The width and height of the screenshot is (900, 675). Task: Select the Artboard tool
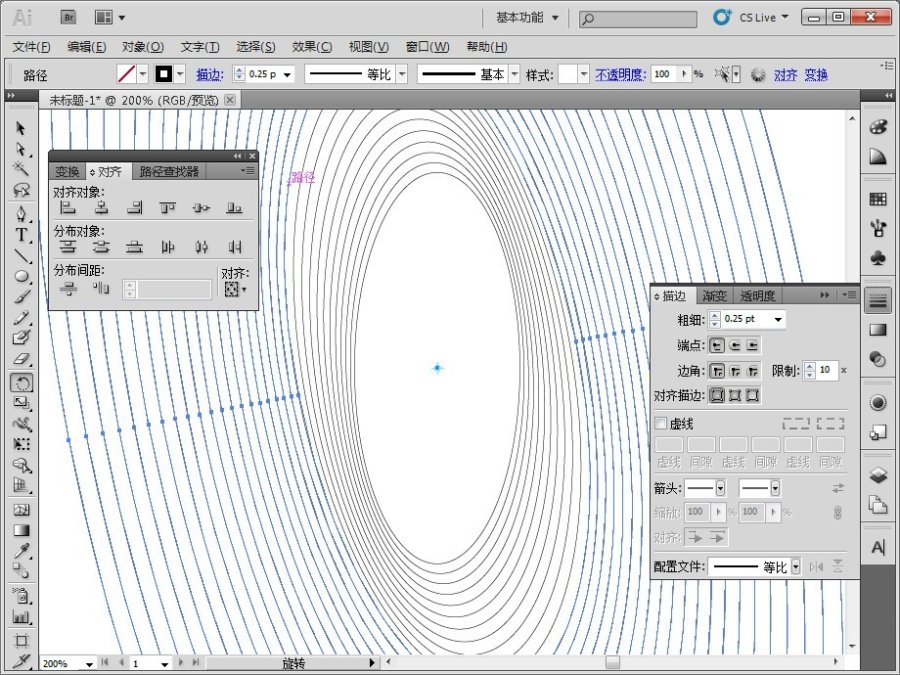21,641
